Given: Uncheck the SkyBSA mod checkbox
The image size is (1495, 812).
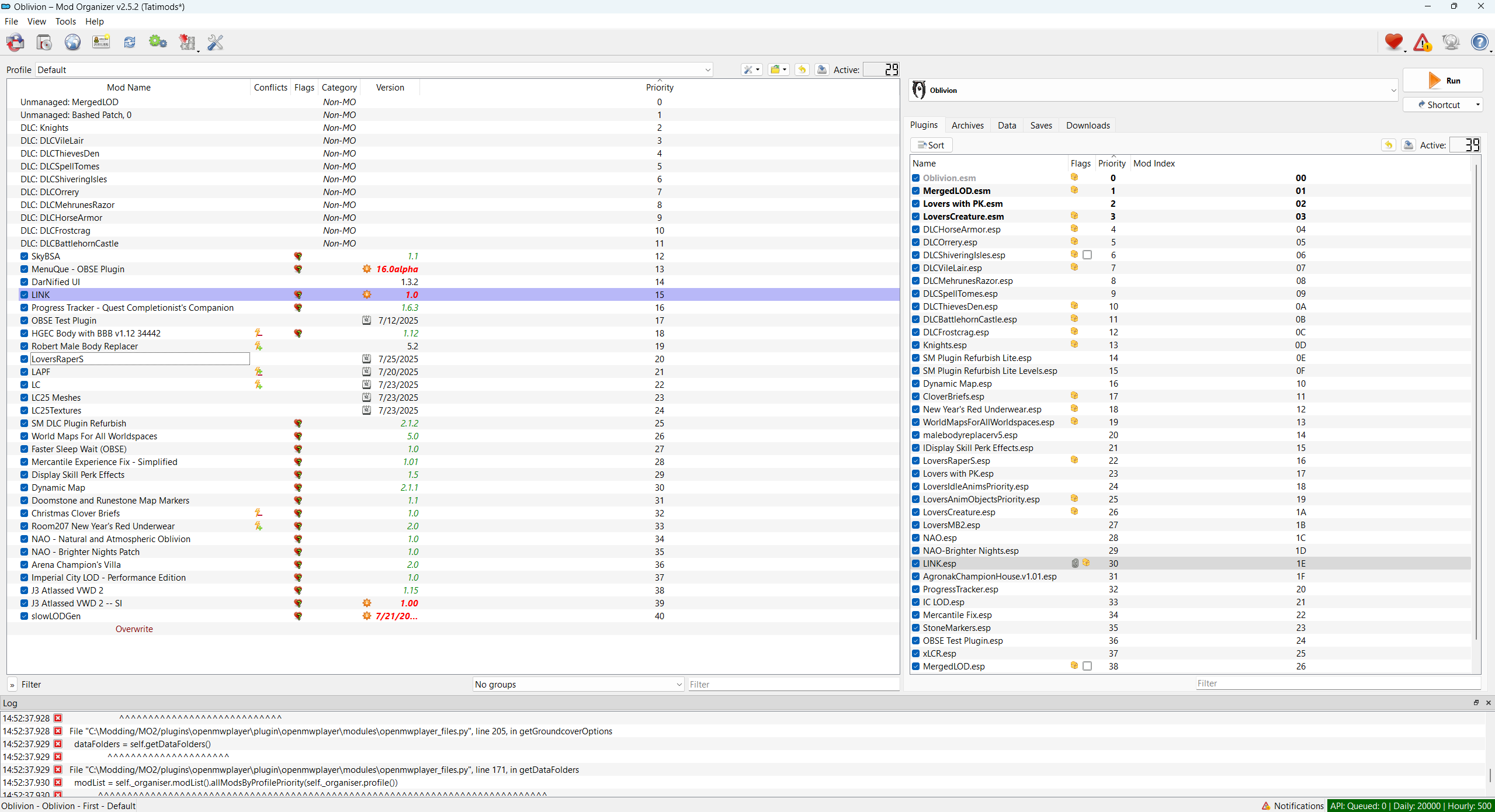Looking at the screenshot, I should coord(24,256).
